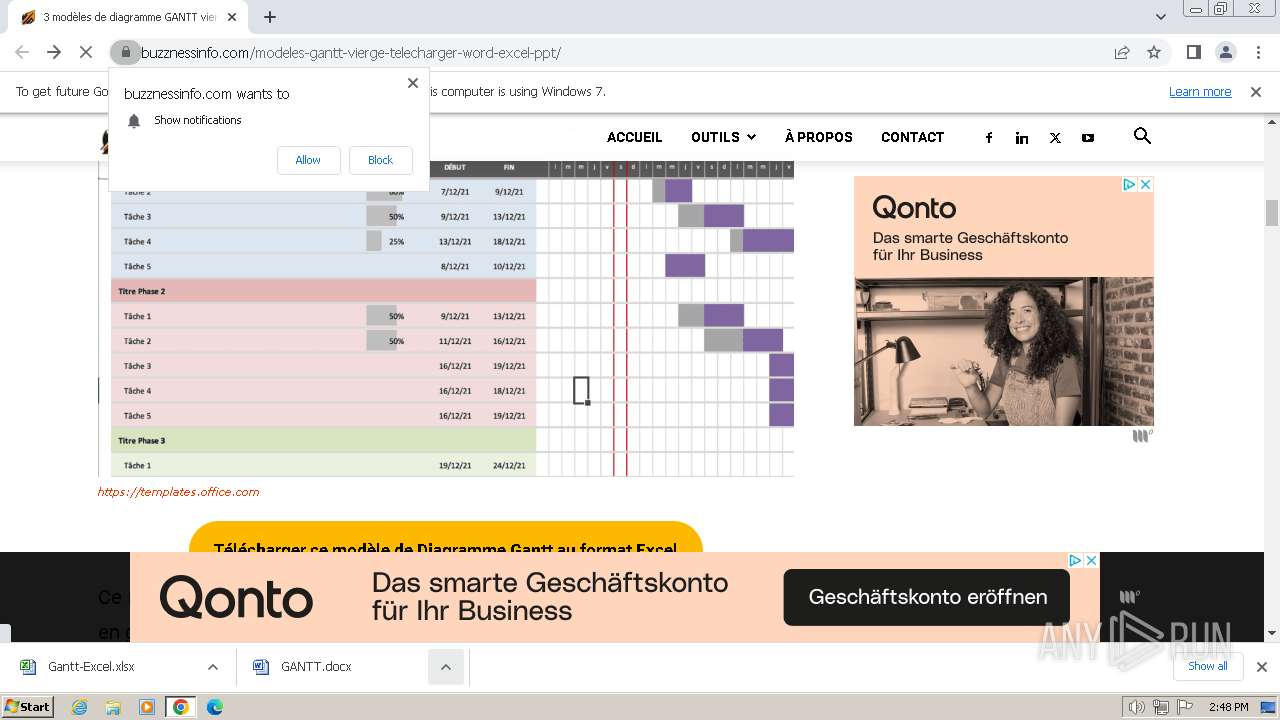This screenshot has width=1280, height=720.
Task: Open CONTACT page
Action: coord(912,137)
